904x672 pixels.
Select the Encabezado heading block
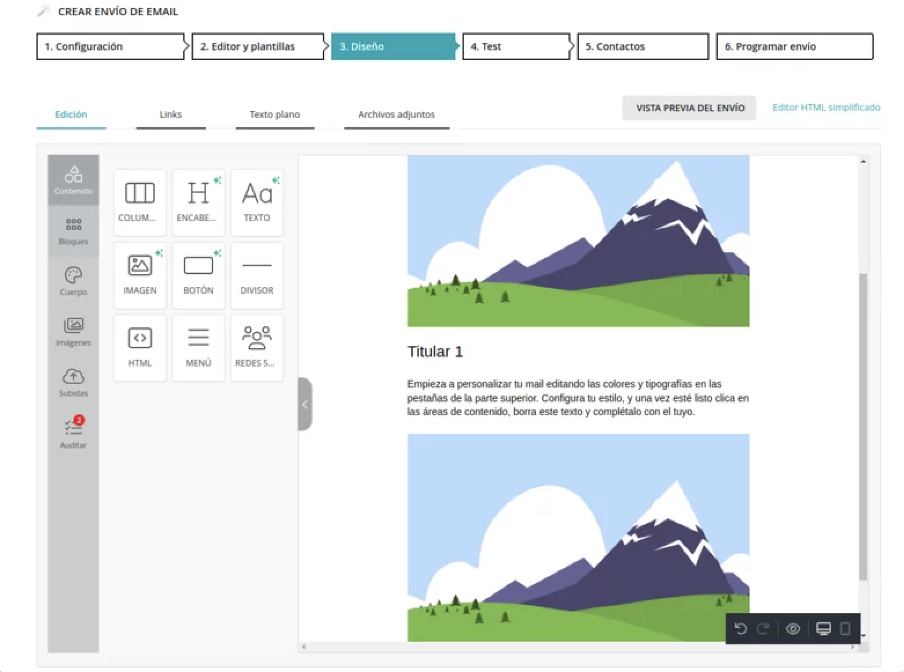[198, 202]
